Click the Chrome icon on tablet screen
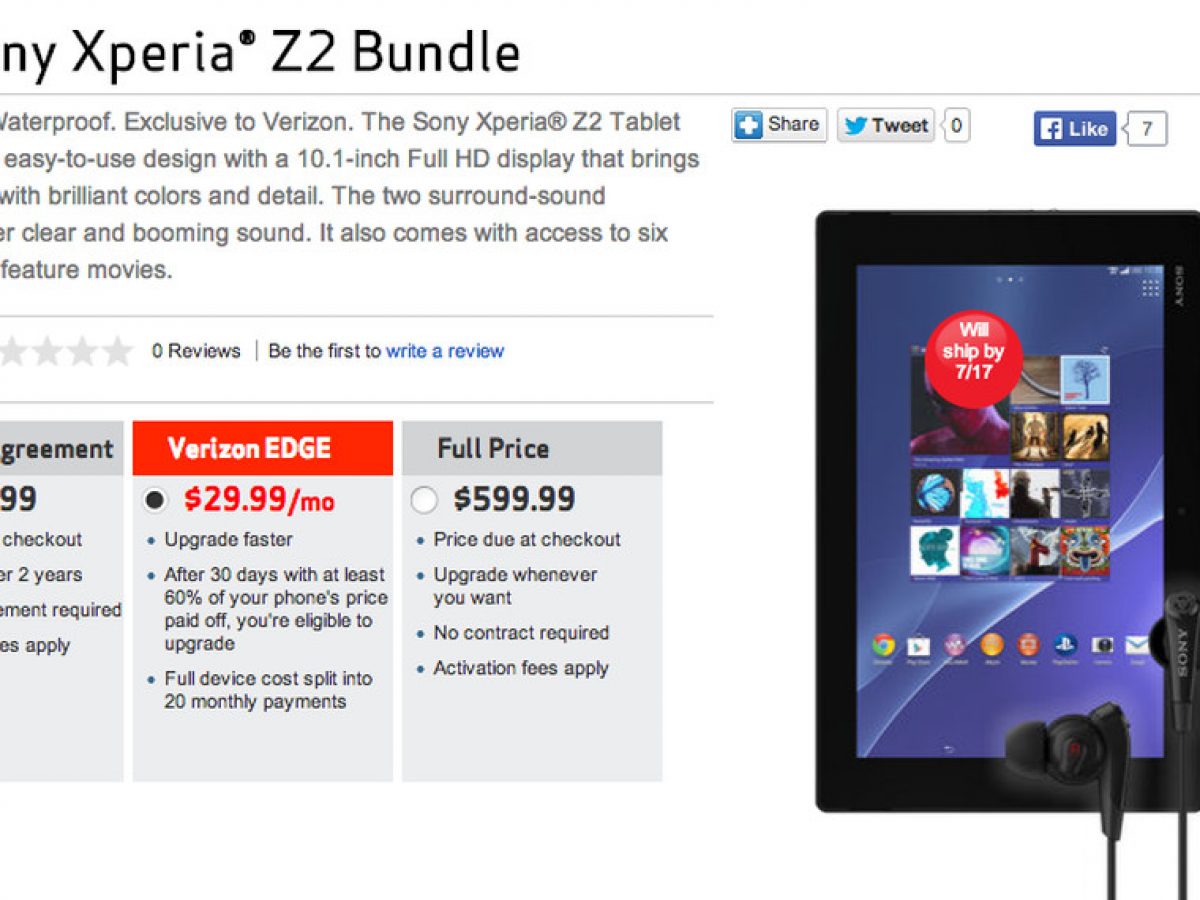The image size is (1200, 900). [x=882, y=645]
